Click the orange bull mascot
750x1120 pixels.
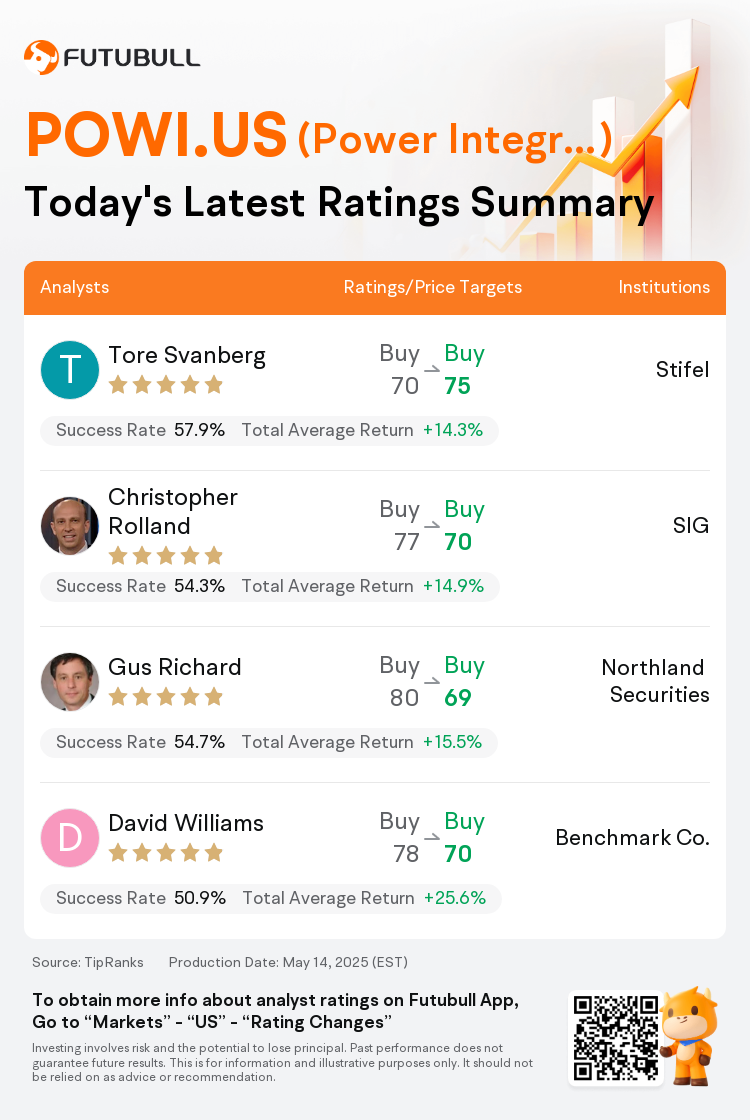coord(690,1036)
